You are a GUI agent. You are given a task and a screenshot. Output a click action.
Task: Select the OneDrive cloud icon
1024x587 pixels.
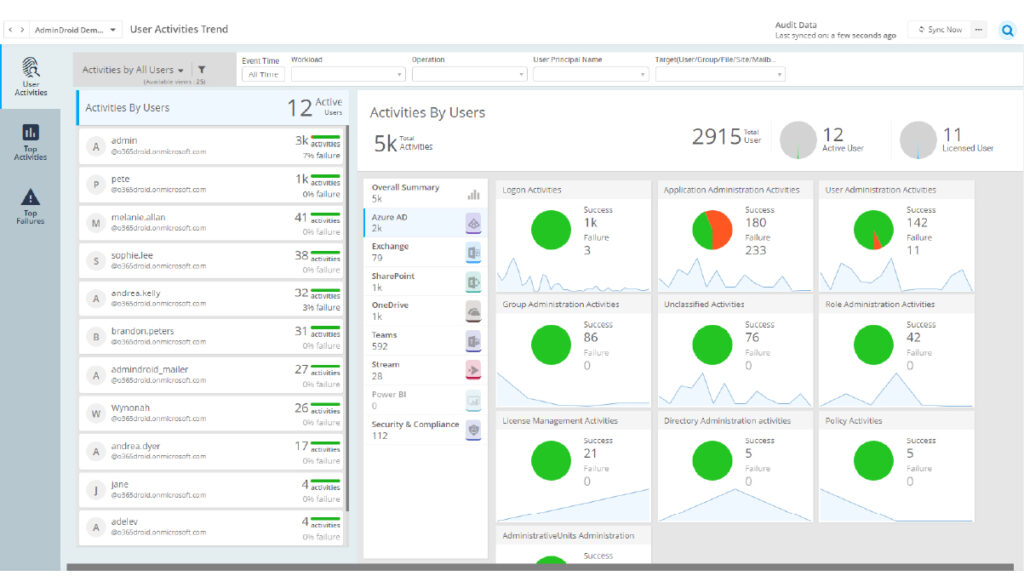tap(474, 312)
